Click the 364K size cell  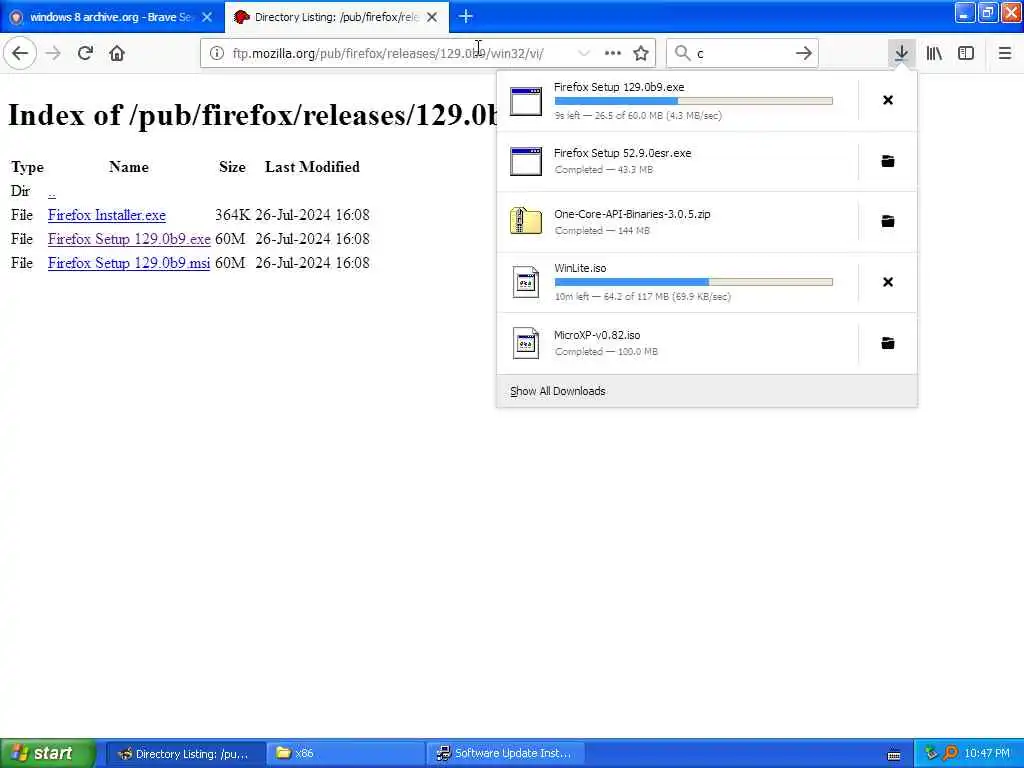[232, 215]
